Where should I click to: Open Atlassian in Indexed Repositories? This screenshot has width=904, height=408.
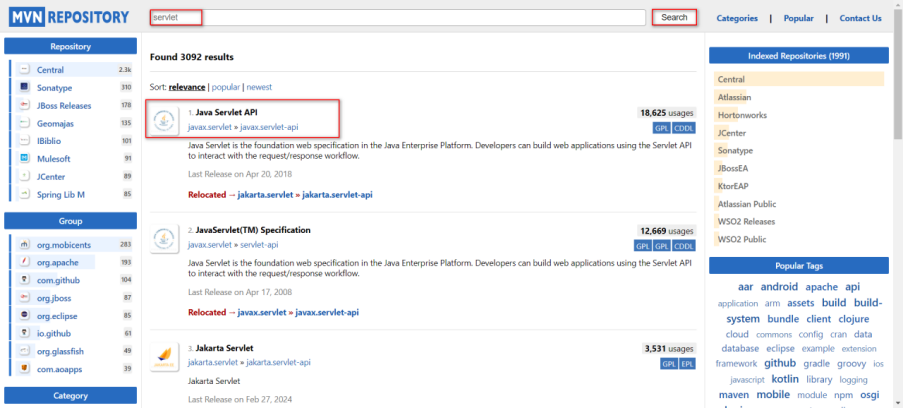pyautogui.click(x=734, y=97)
